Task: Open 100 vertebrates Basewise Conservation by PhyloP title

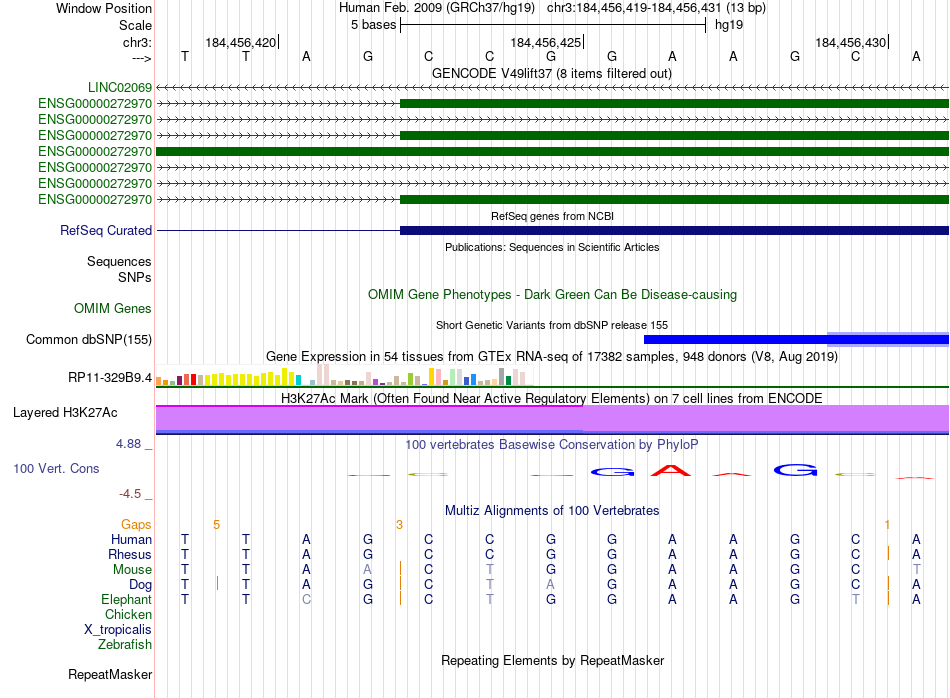Action: pyautogui.click(x=552, y=445)
